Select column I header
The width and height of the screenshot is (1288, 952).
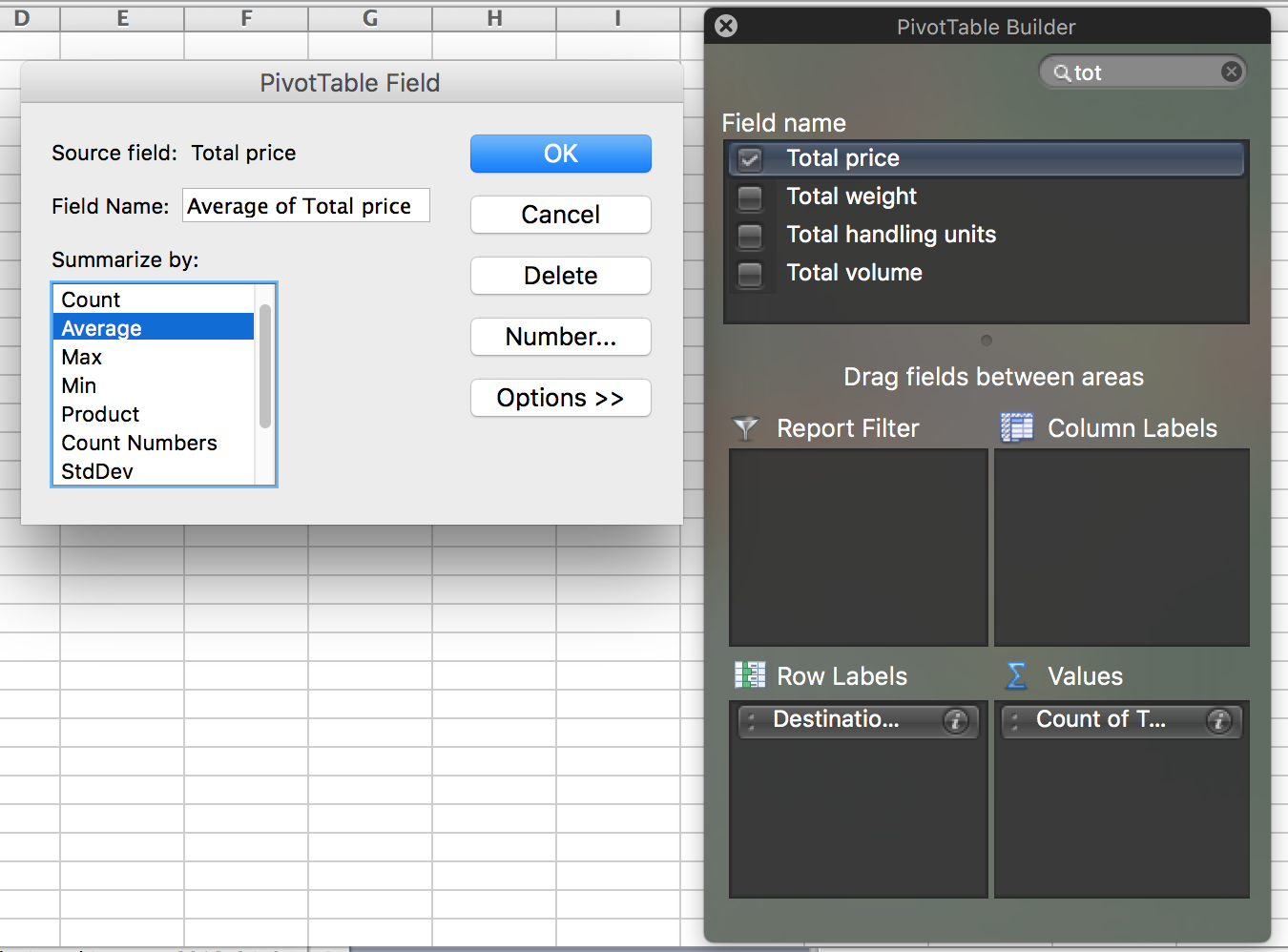(x=618, y=18)
